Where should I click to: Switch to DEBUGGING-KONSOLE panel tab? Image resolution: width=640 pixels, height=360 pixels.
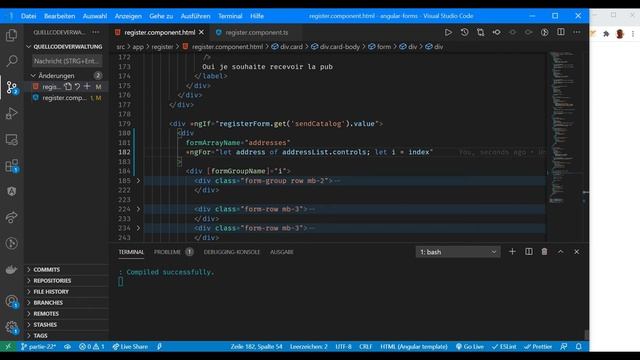(x=231, y=252)
